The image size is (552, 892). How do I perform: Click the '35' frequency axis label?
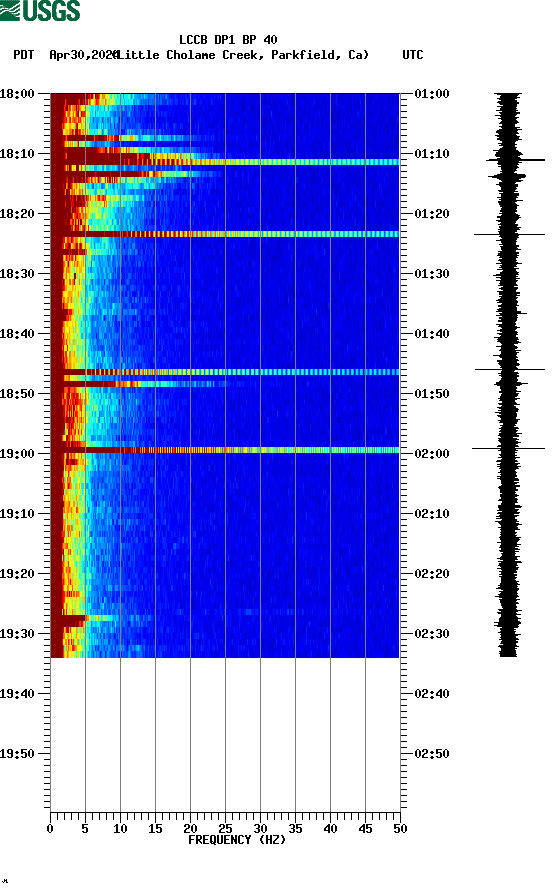[295, 829]
